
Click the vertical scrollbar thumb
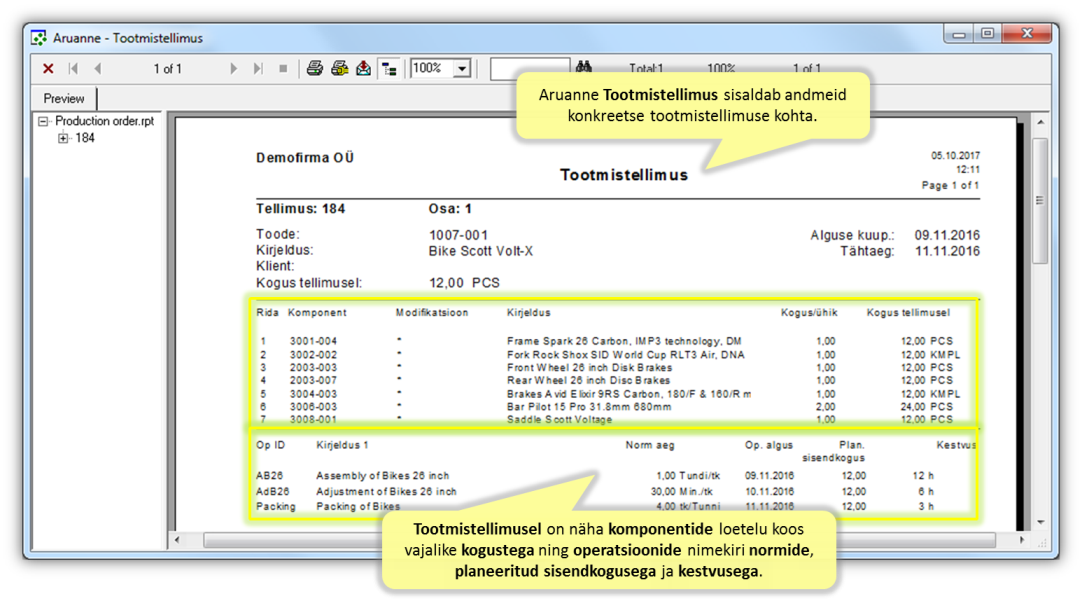1040,200
